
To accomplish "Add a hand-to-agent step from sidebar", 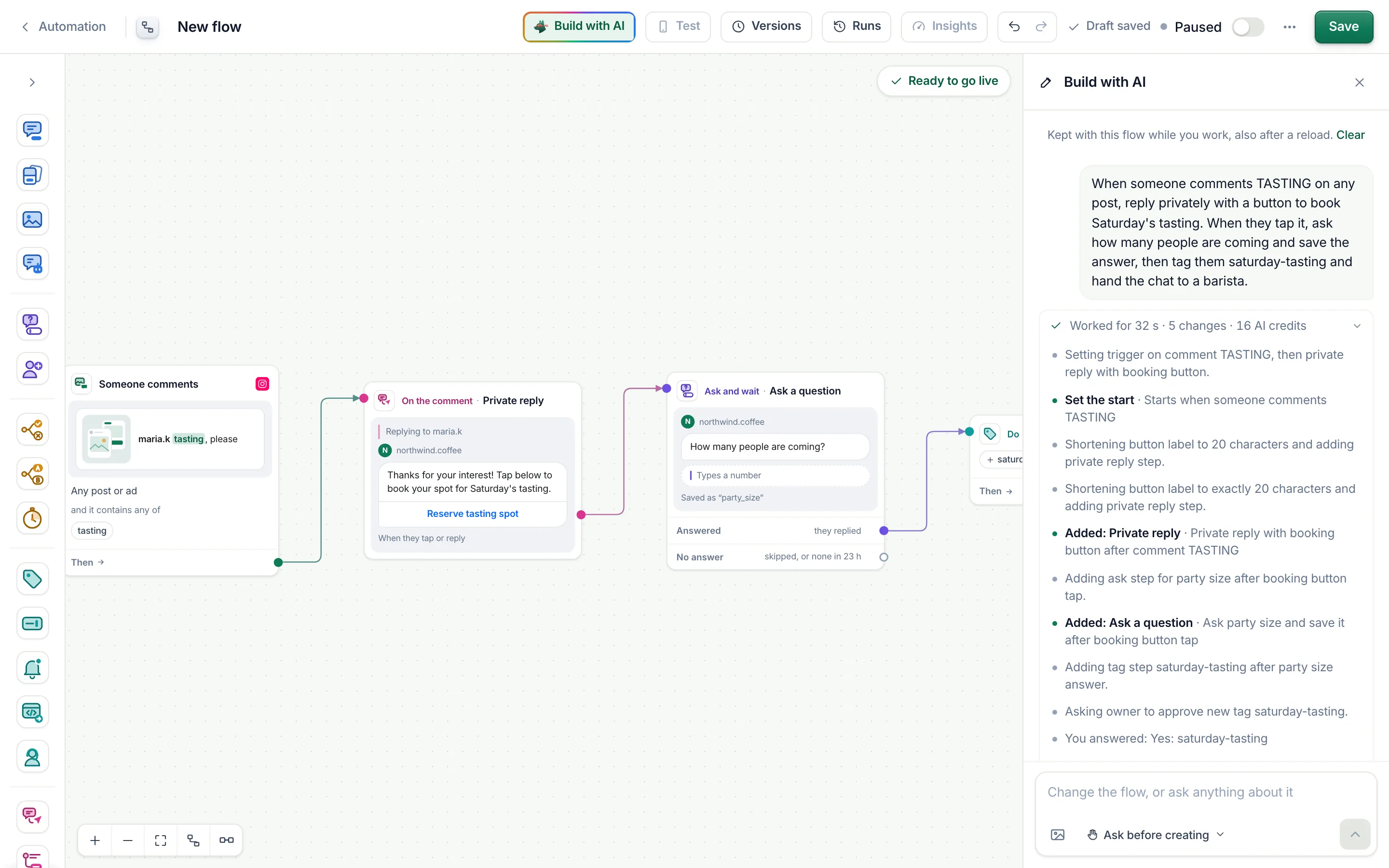I will pyautogui.click(x=33, y=757).
